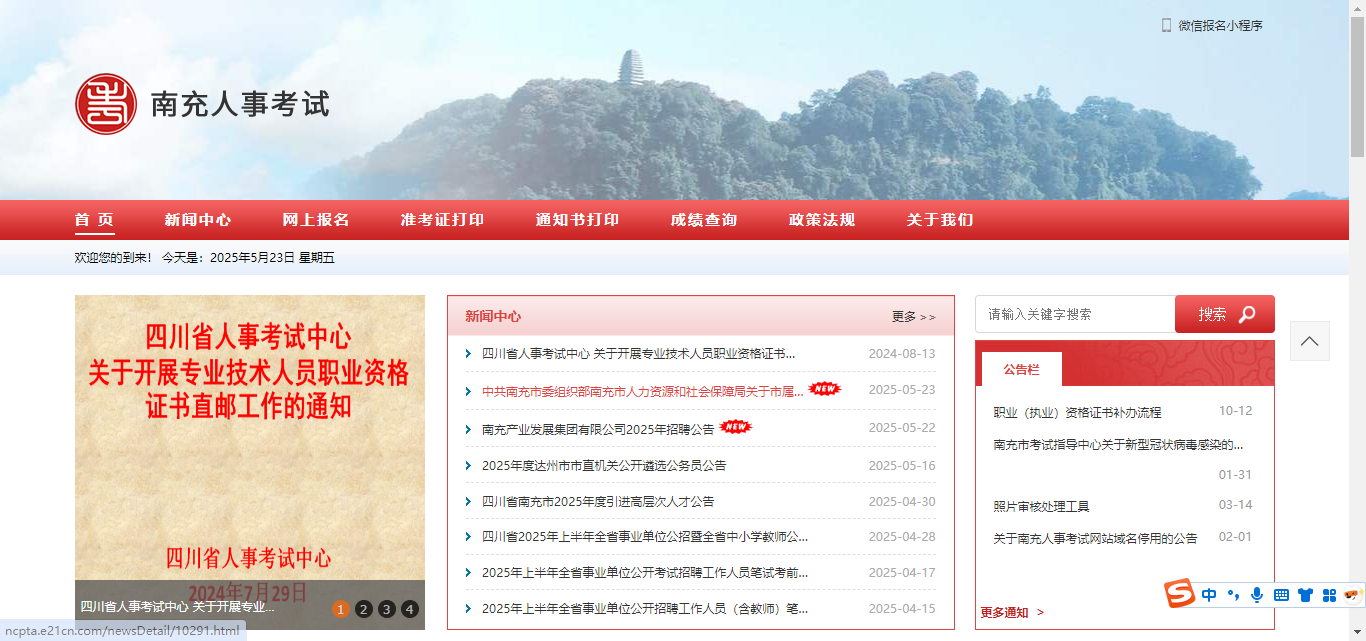Viewport: 1366px width, 641px height.
Task: Click the back-to-top arrow button
Action: click(x=1309, y=341)
